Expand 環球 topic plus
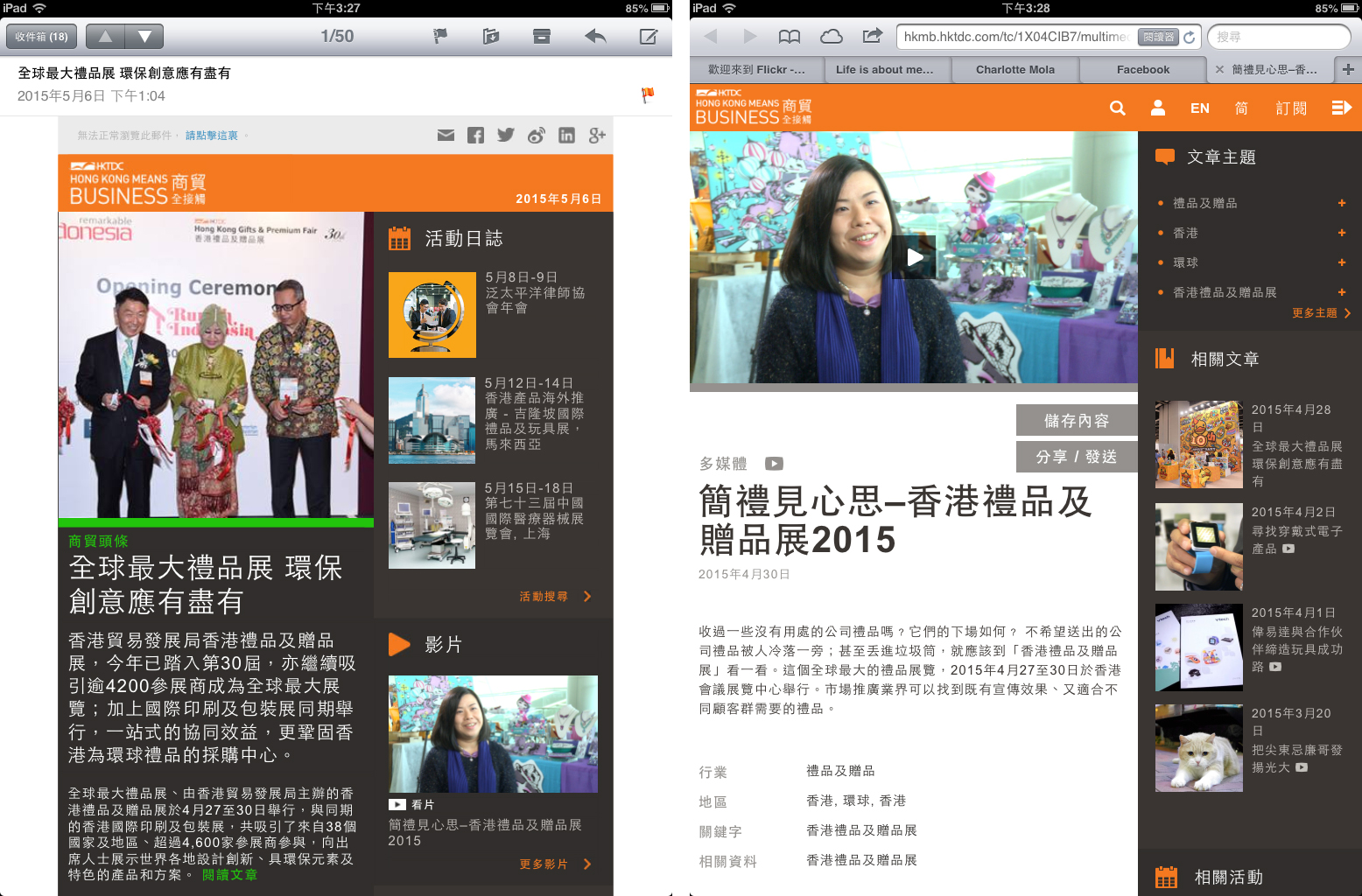This screenshot has width=1362, height=896. pos(1342,262)
